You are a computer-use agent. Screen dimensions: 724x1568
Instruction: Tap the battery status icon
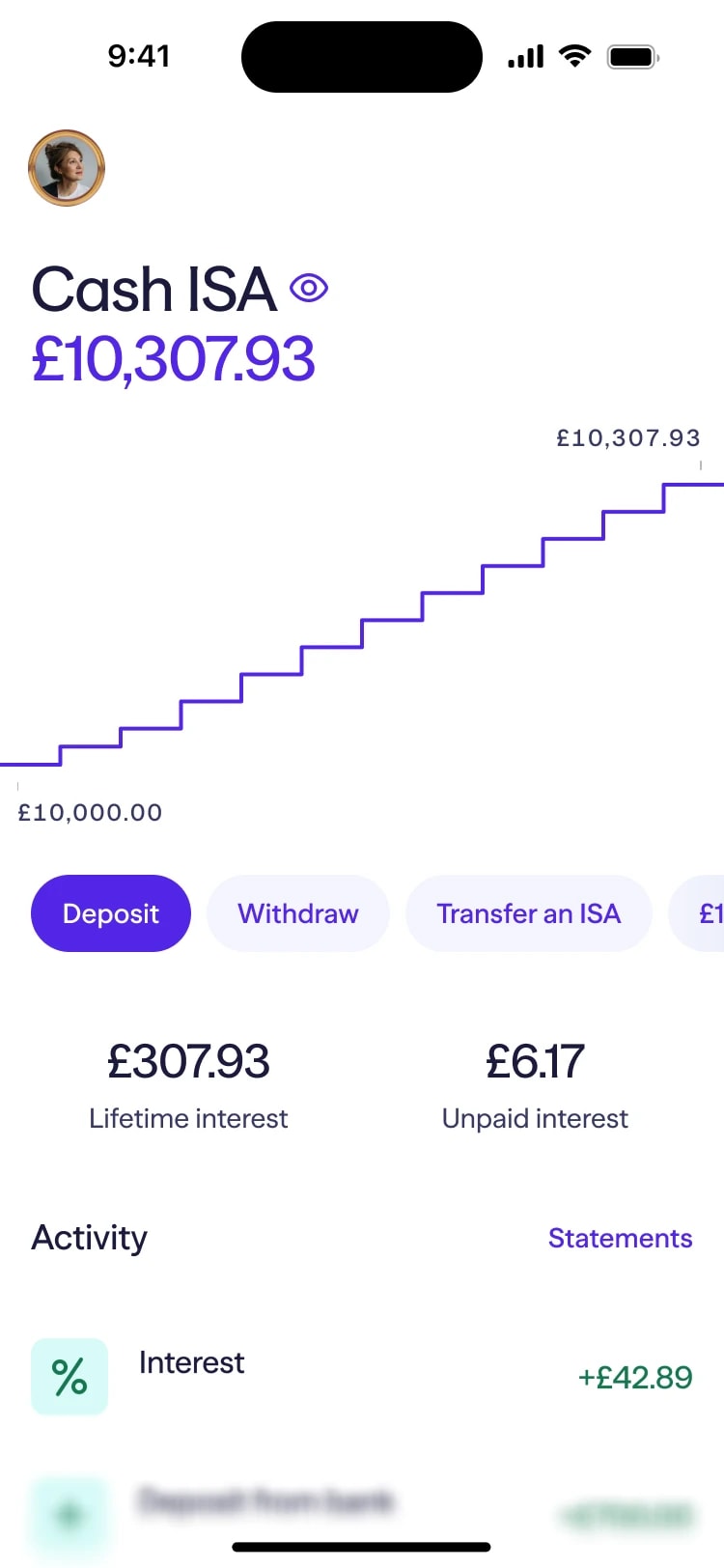pos(632,57)
